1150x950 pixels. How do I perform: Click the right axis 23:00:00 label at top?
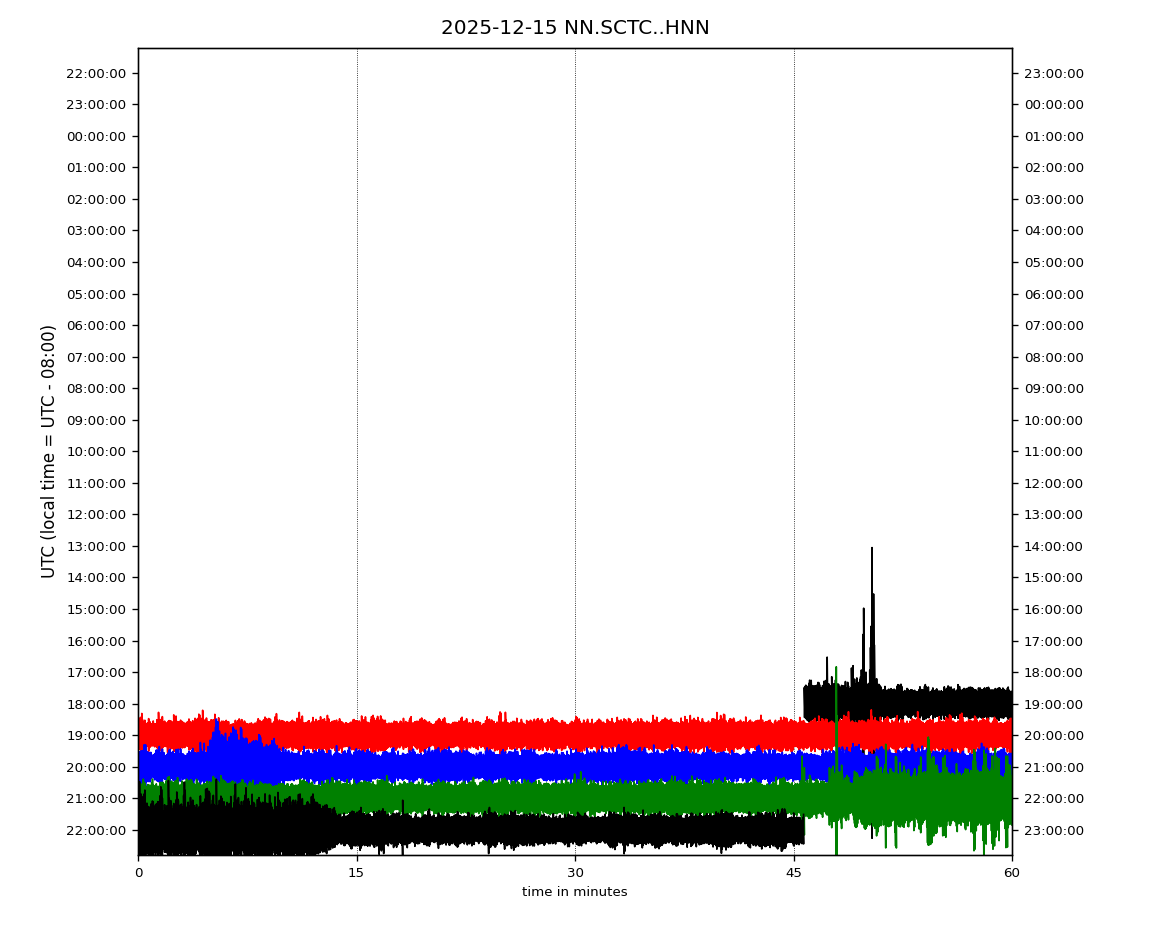click(1053, 73)
